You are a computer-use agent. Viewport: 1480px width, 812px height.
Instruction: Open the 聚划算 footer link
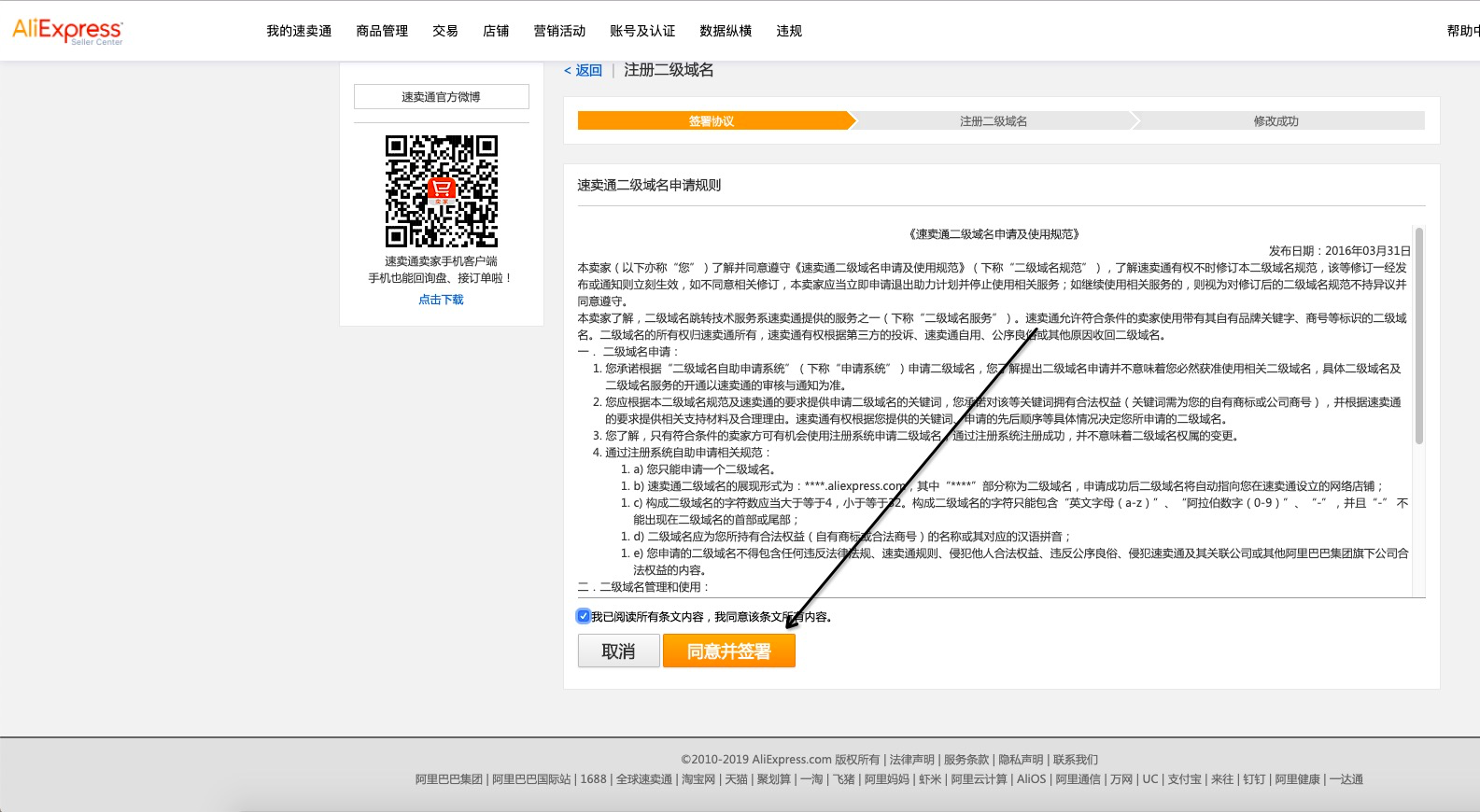click(774, 779)
